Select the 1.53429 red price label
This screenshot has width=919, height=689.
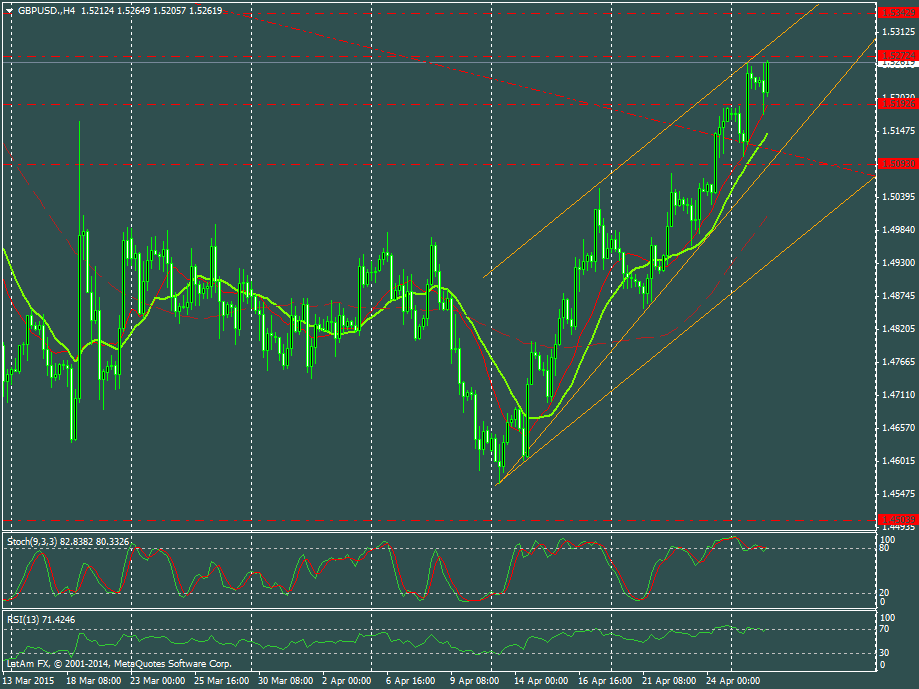(896, 12)
